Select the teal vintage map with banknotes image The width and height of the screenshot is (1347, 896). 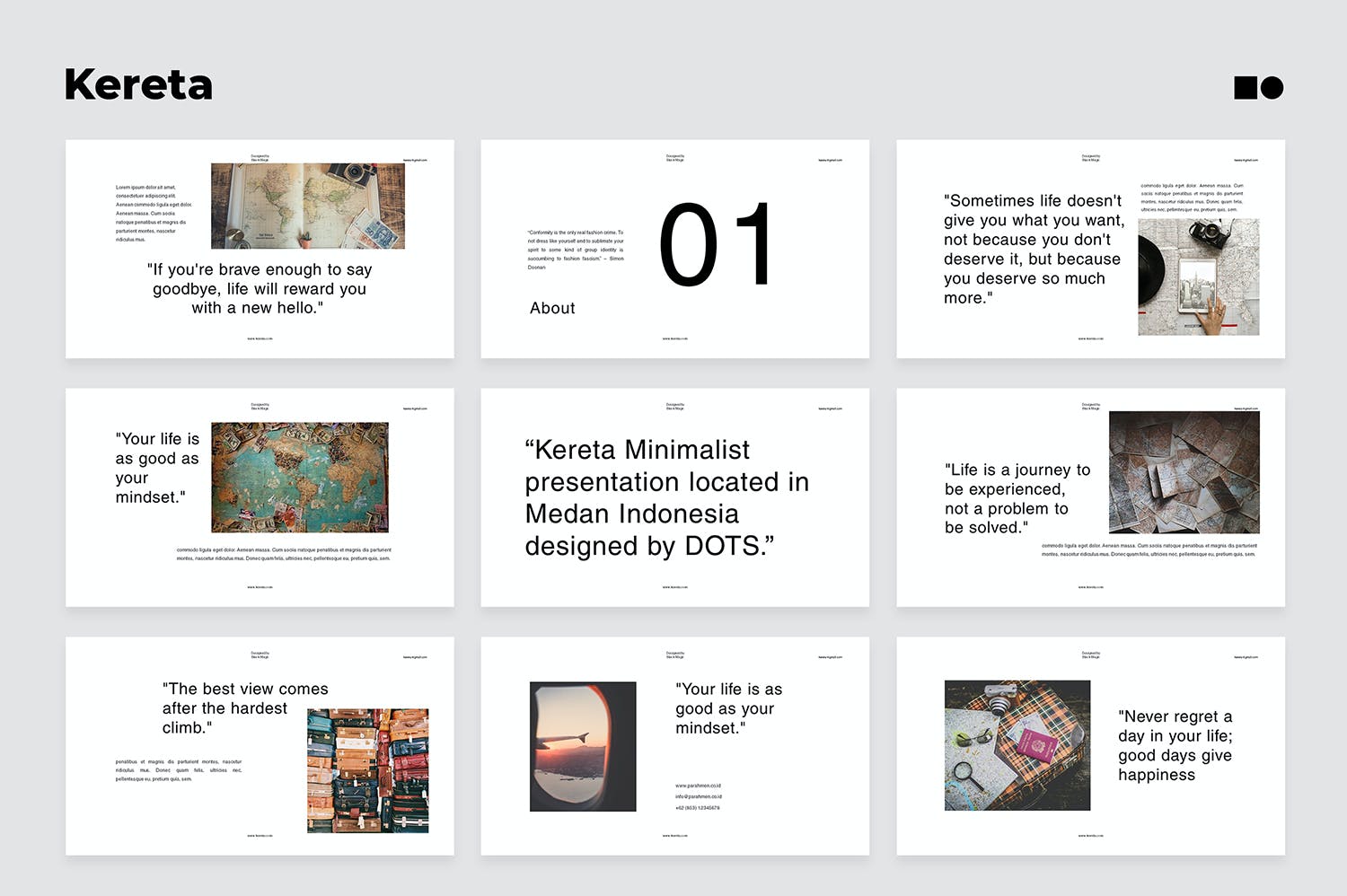tap(300, 478)
